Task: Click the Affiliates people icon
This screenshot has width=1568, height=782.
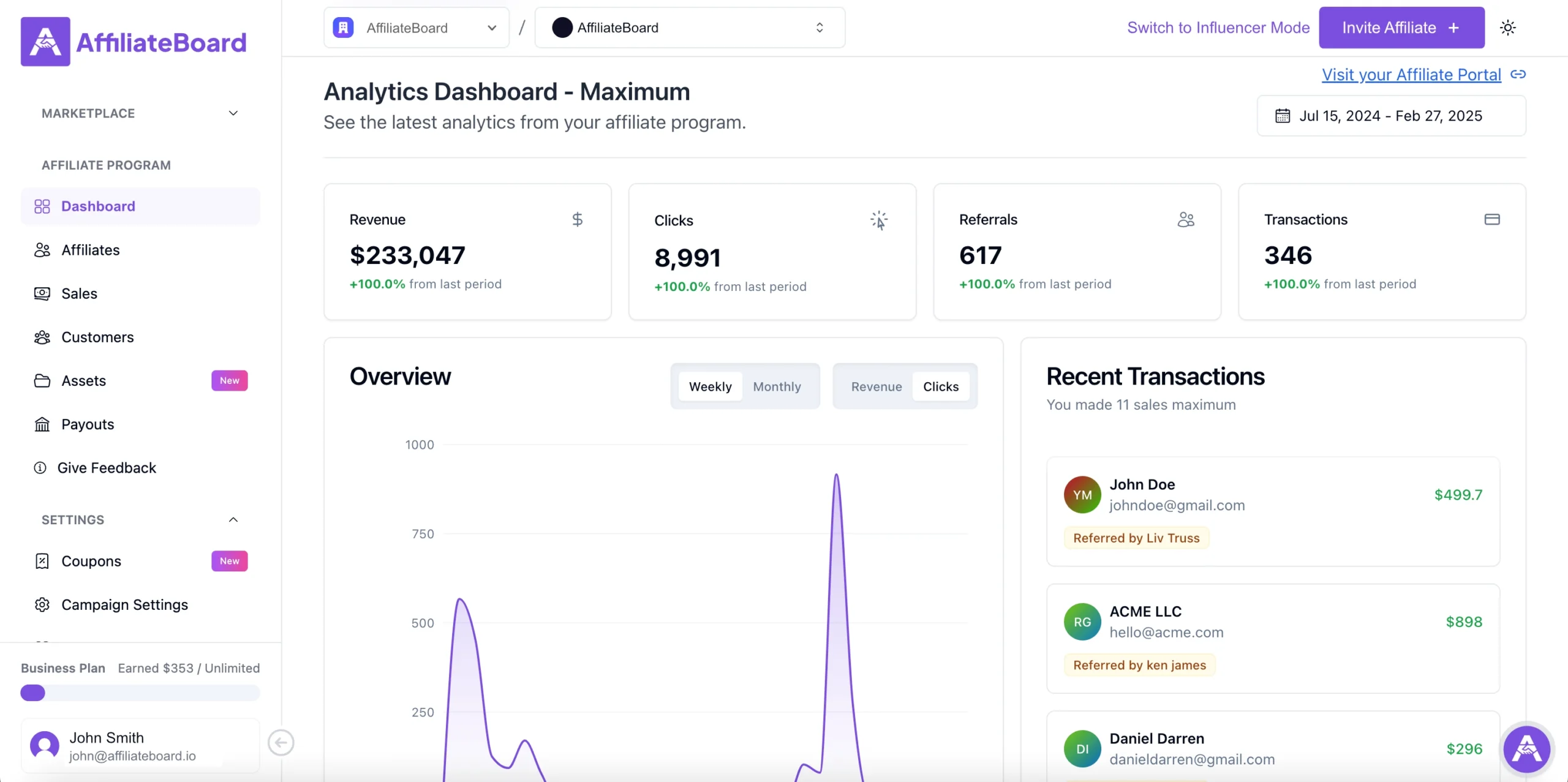Action: (42, 250)
